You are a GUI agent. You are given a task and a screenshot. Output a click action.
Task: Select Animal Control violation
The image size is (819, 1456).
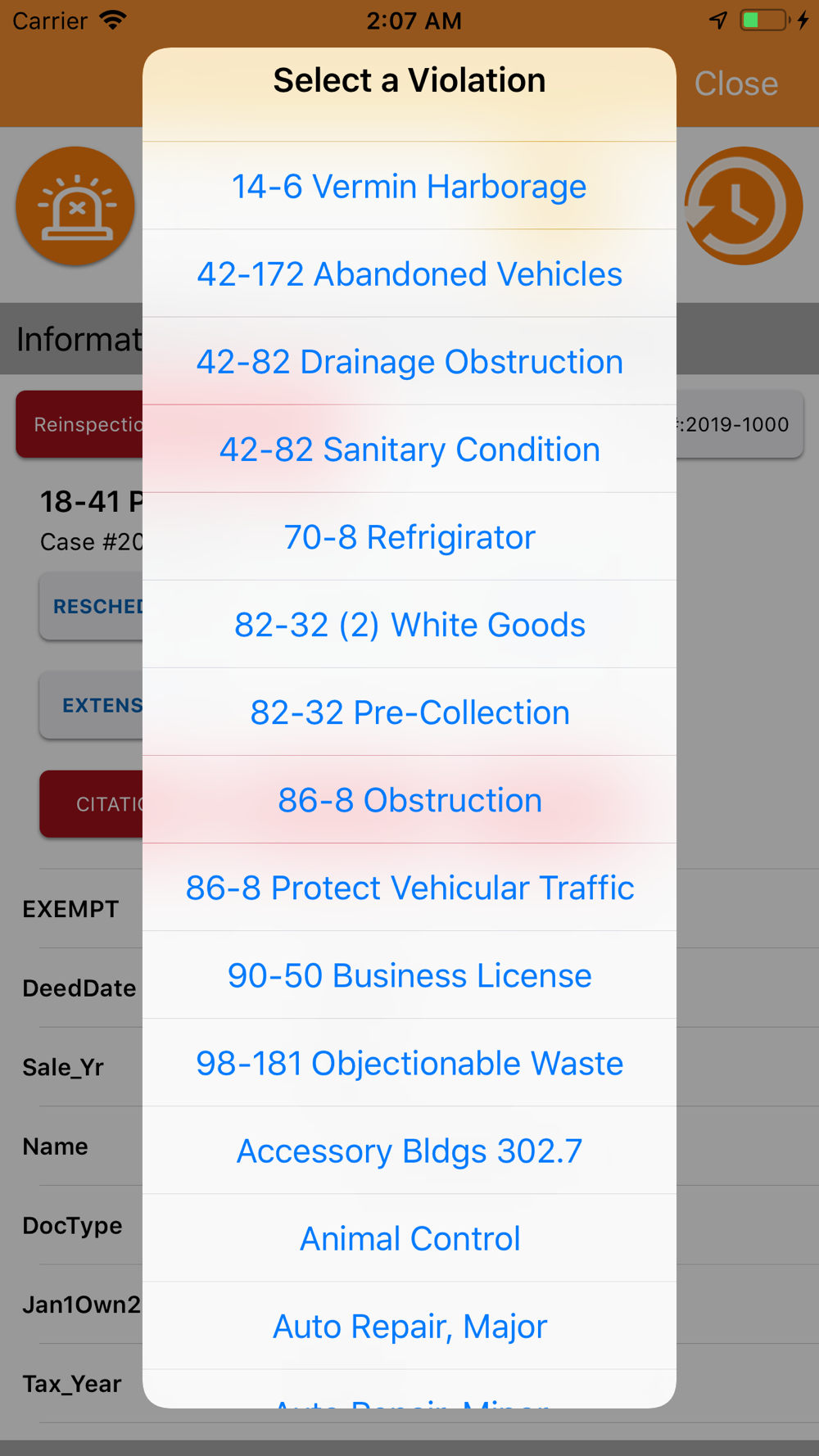(409, 1238)
